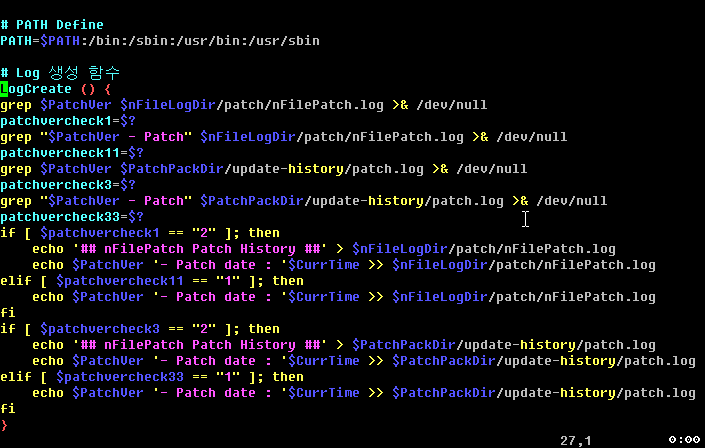Click the 'elif [ $patchvercheck11 == "1" ]' line
The image size is (705, 448).
[x=152, y=281]
